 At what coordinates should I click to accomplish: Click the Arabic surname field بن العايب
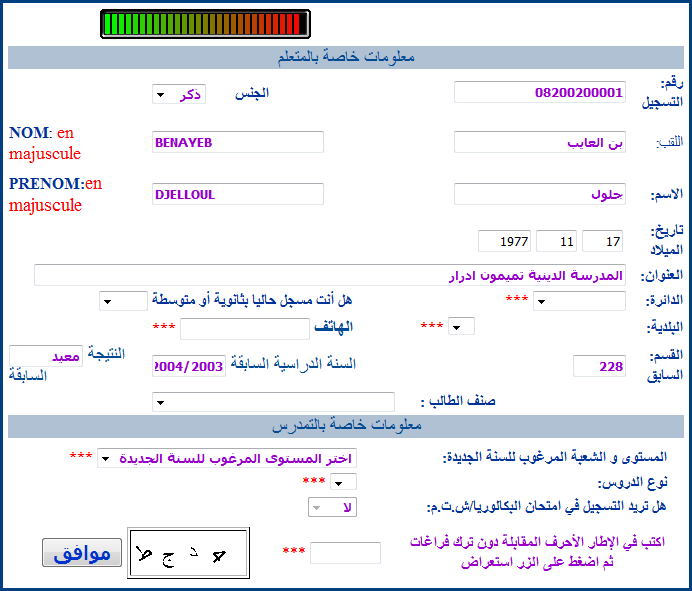[x=540, y=142]
